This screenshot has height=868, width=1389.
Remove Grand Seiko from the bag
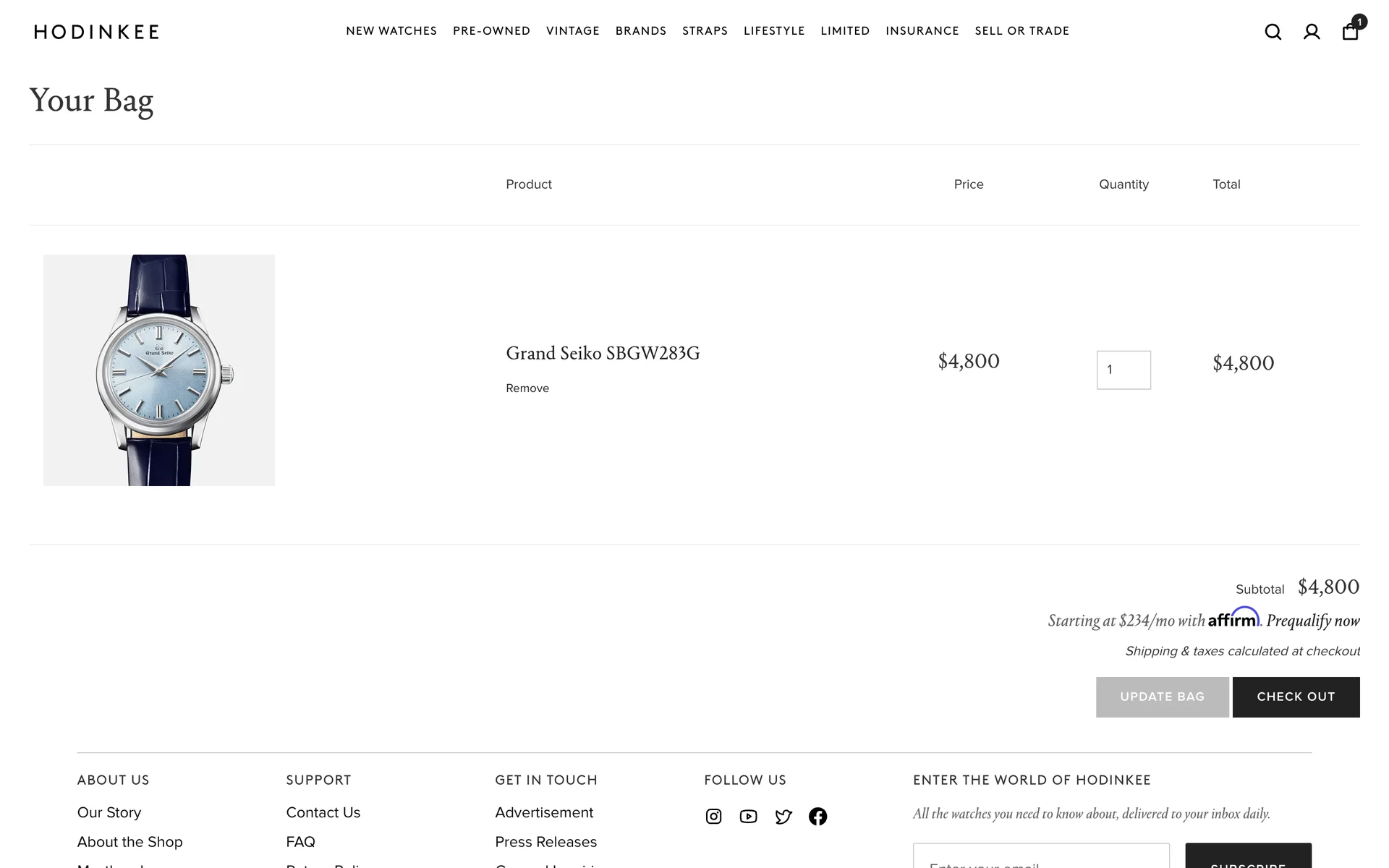point(527,388)
